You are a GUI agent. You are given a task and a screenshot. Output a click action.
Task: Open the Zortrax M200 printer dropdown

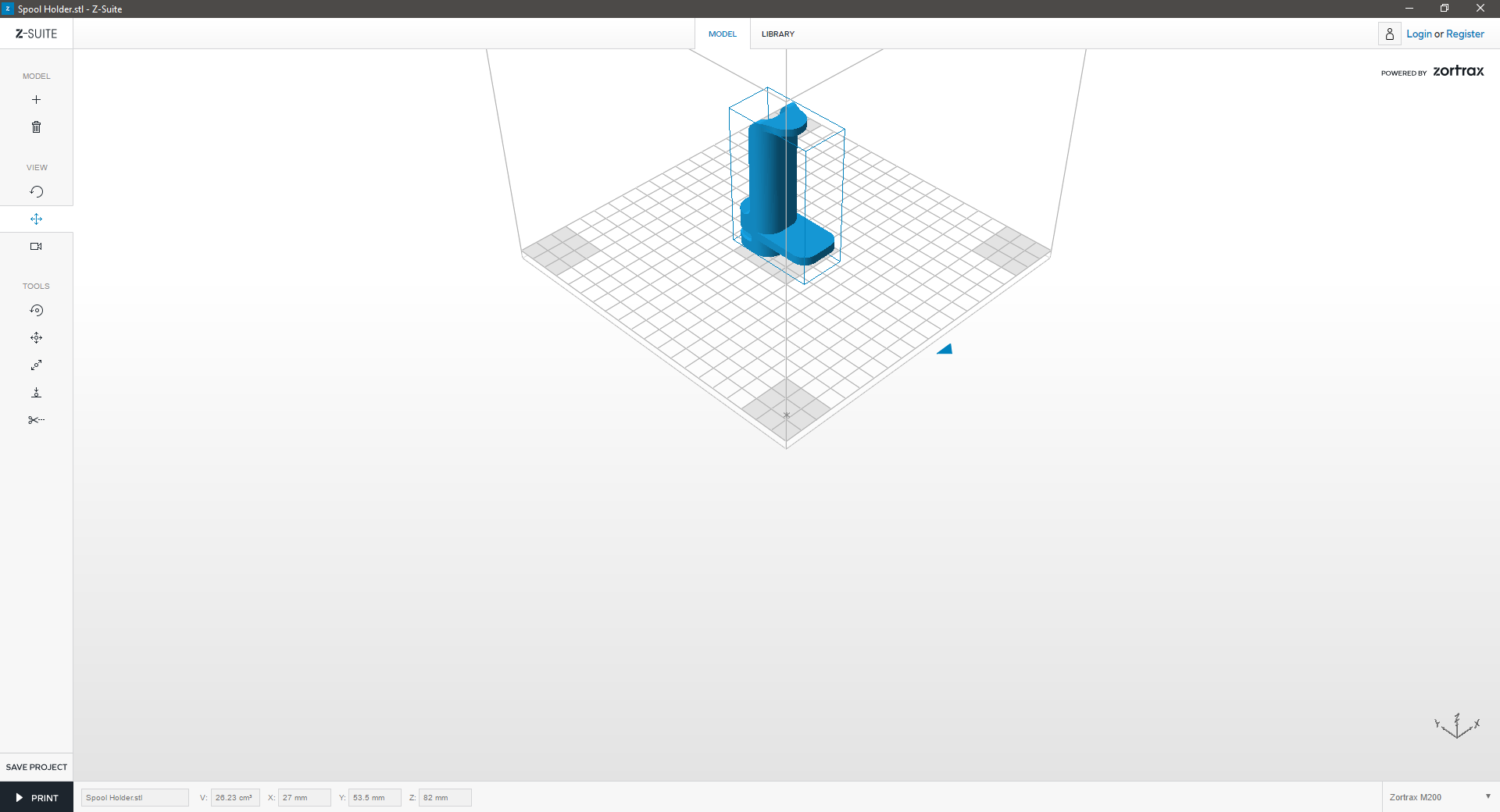pos(1440,797)
